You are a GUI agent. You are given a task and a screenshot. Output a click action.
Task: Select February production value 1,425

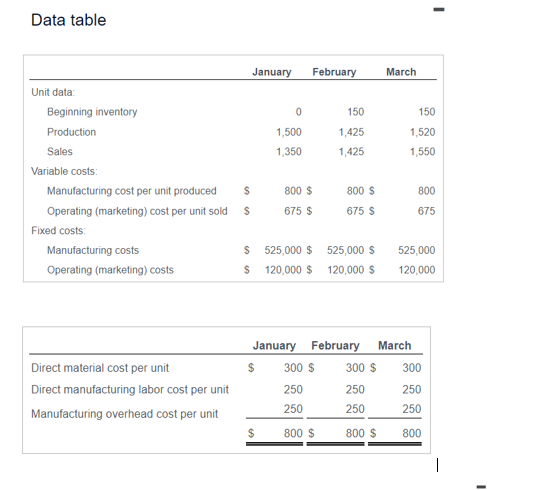pyautogui.click(x=351, y=132)
